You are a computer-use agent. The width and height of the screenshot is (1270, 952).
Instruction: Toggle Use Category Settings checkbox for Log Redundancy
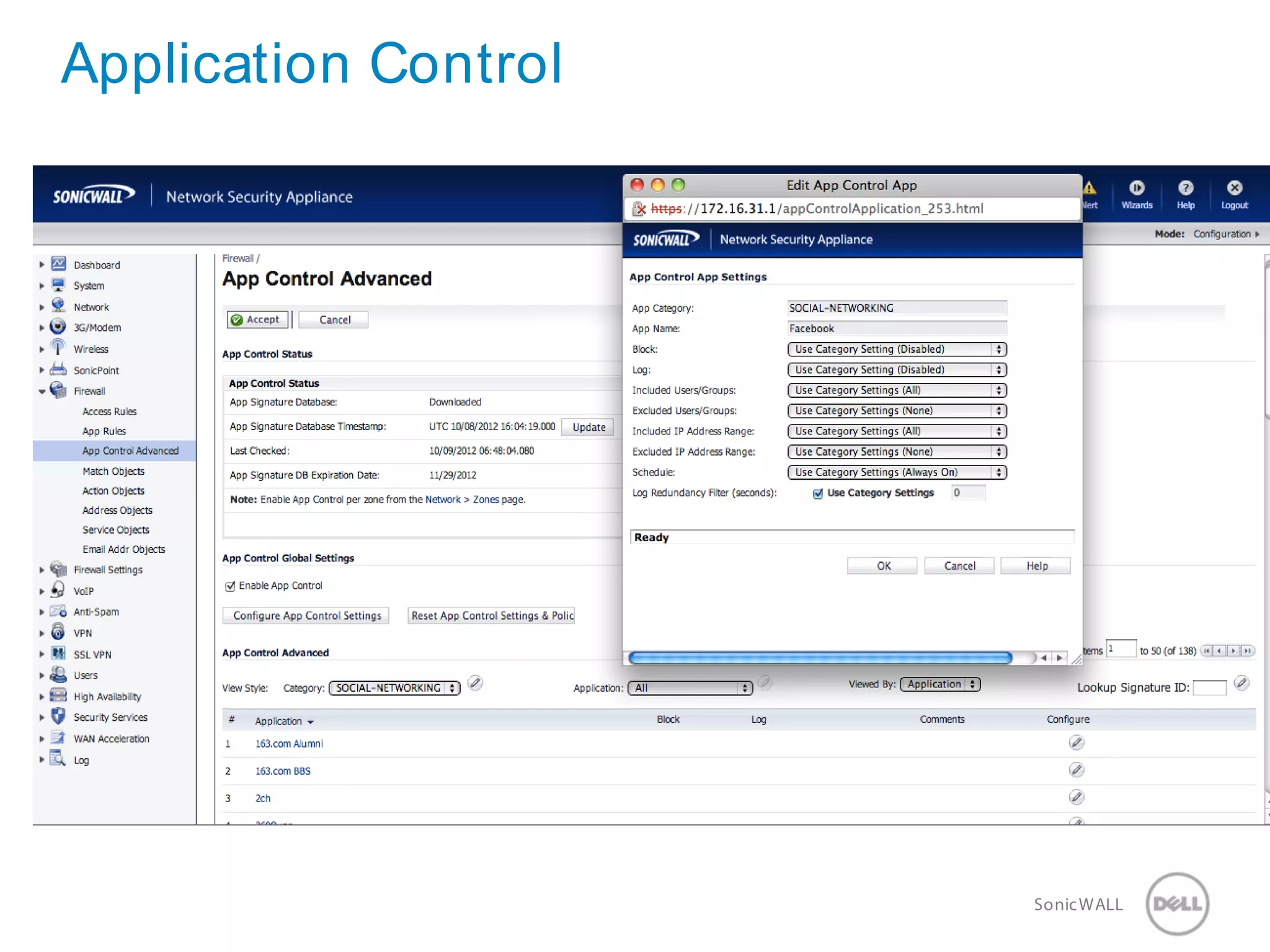818,493
